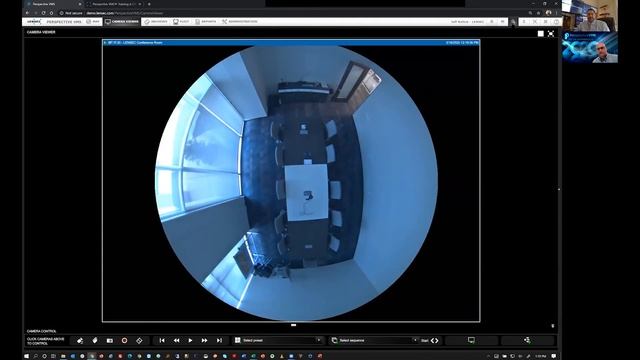The height and width of the screenshot is (360, 640).
Task: Click the browser profile avatar
Action: point(549,13)
